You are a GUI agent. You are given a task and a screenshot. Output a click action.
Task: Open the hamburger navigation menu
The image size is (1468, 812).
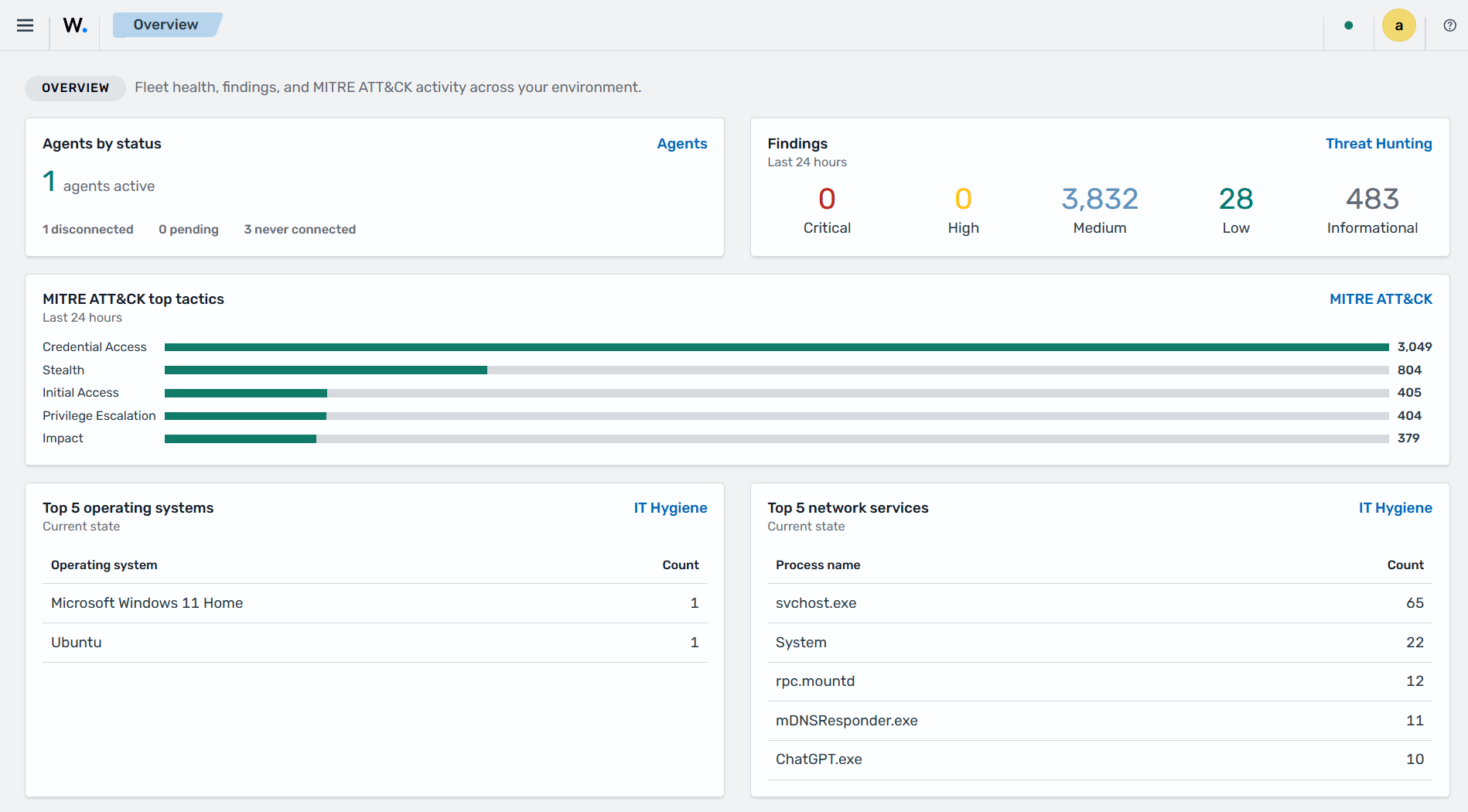click(25, 26)
